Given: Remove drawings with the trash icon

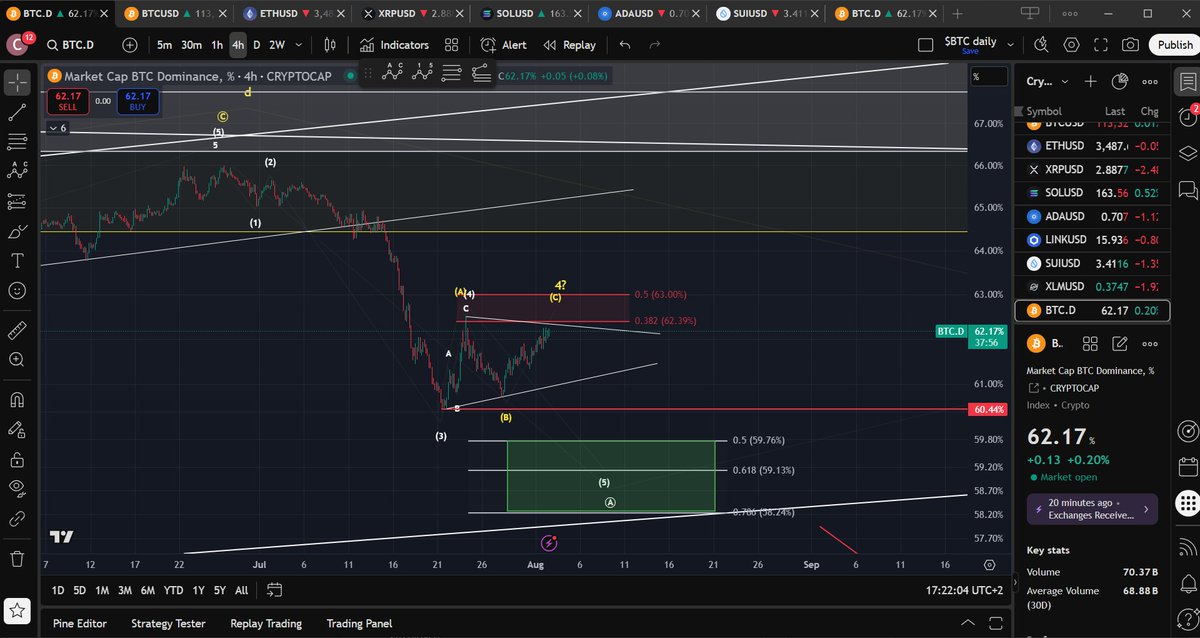Looking at the screenshot, I should pos(17,558).
